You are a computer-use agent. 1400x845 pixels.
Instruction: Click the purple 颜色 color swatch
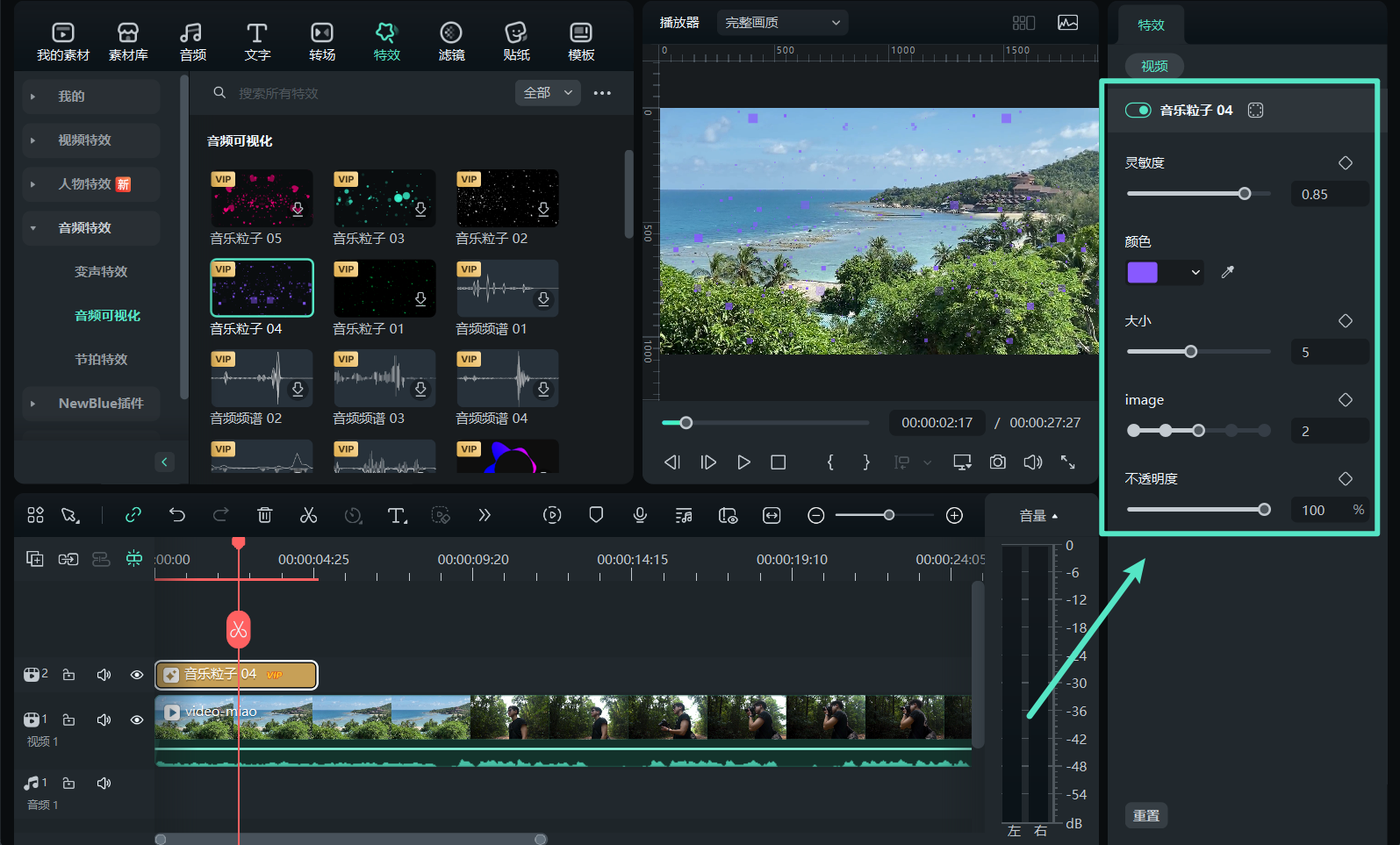click(1142, 272)
